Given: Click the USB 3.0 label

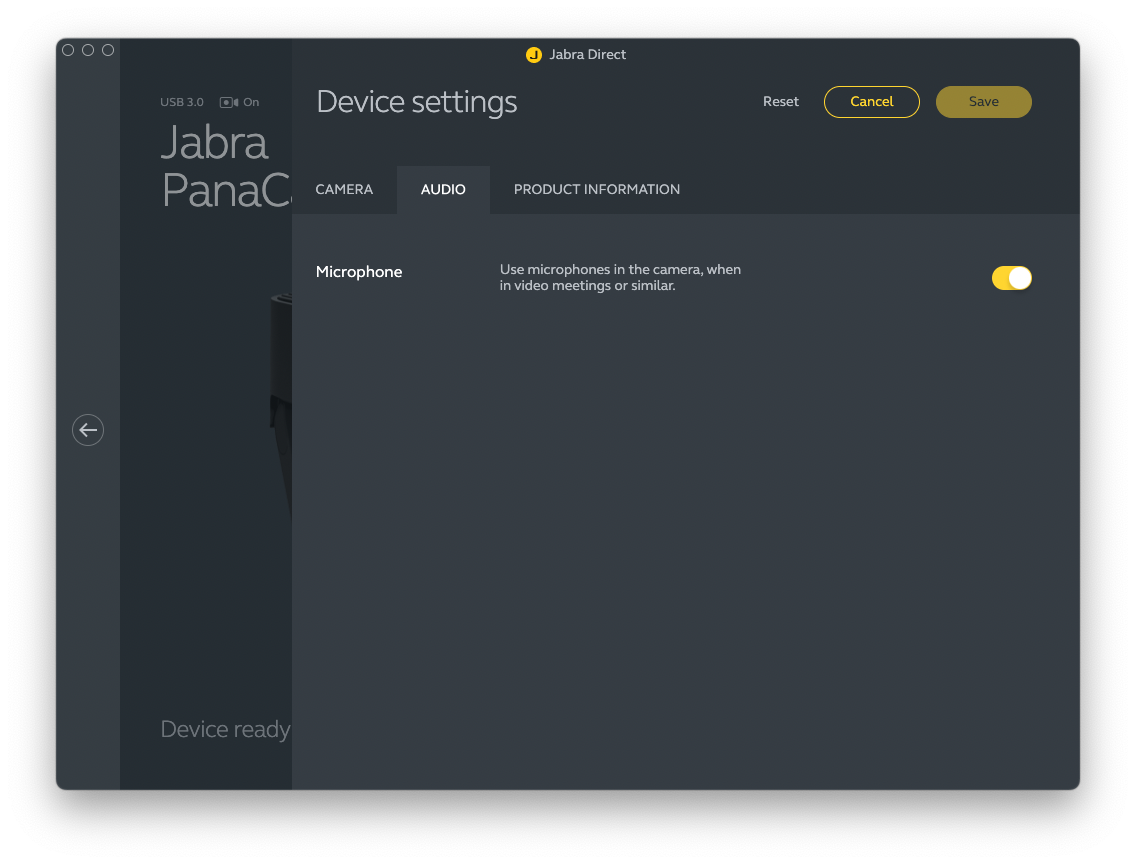Looking at the screenshot, I should coord(182,102).
